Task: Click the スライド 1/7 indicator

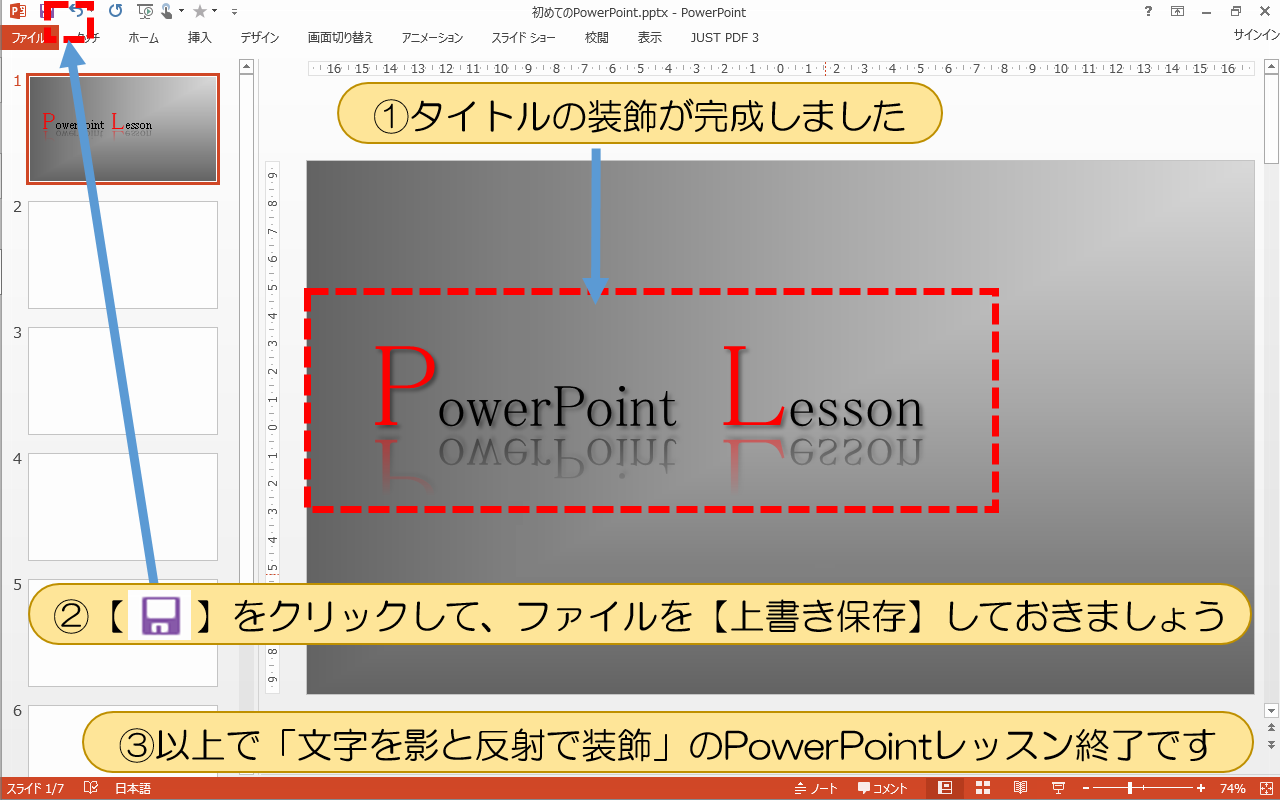Action: click(x=35, y=788)
